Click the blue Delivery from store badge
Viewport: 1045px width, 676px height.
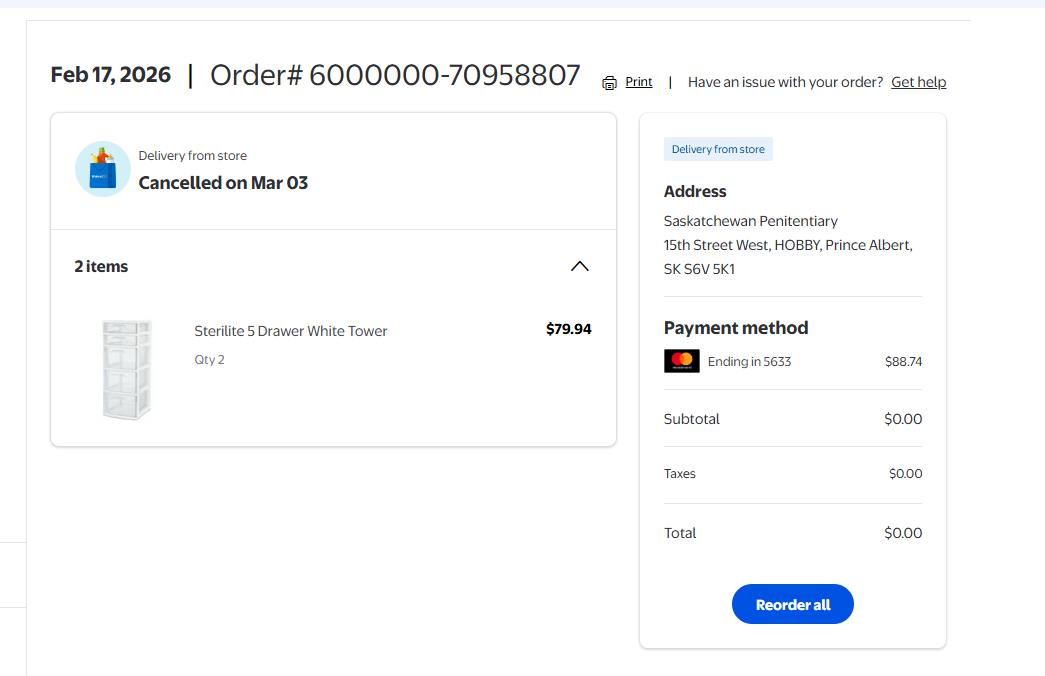point(718,149)
